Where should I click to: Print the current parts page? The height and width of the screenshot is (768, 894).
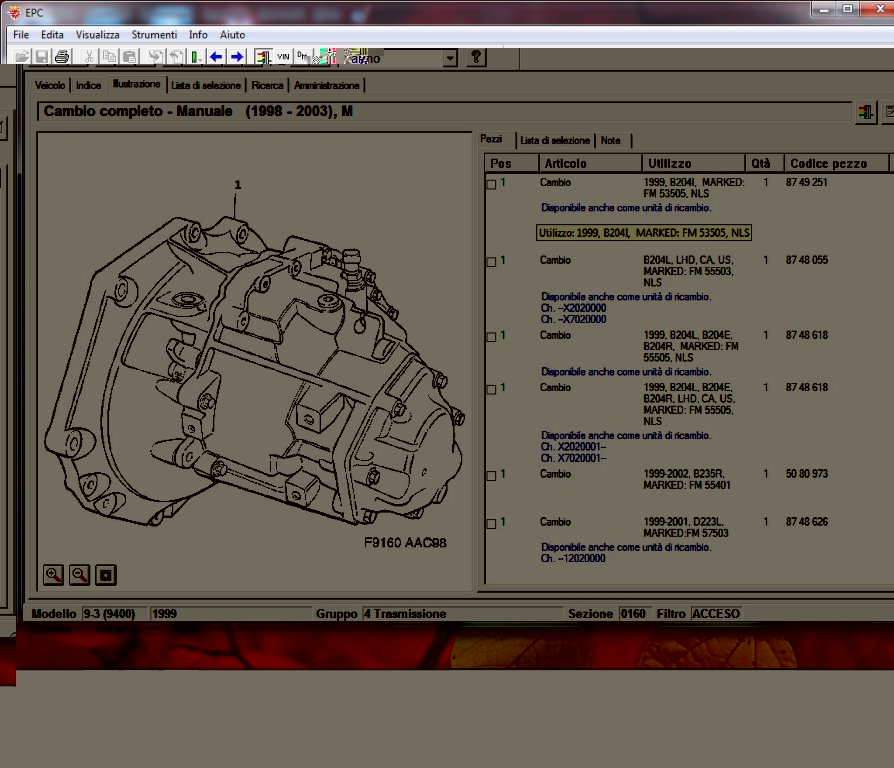coord(62,56)
